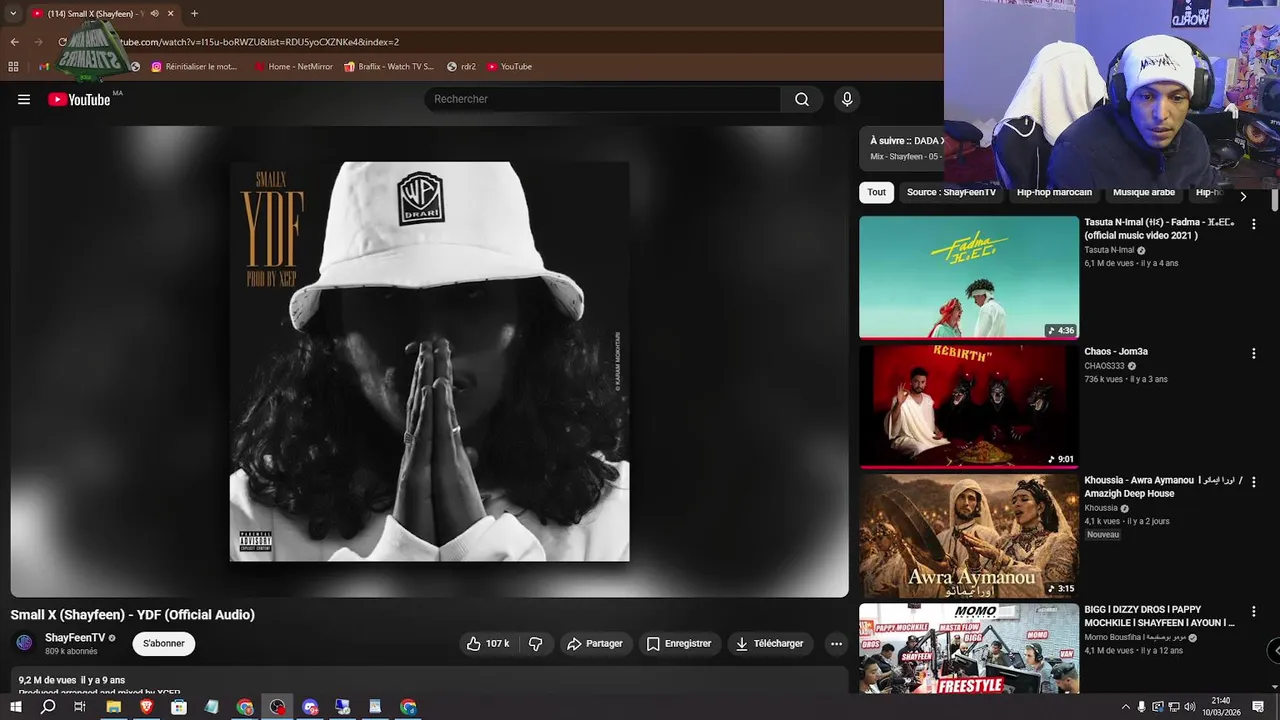Open options menu for Chaos - Jom3a

click(1253, 354)
